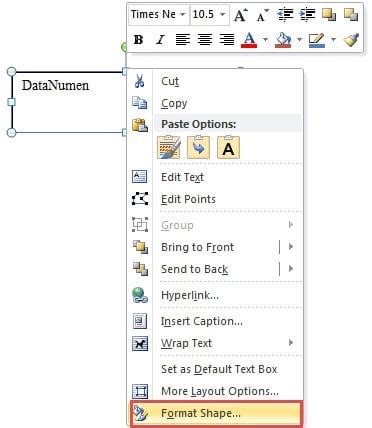Click Send Backward icon in mini toolbar

351,15
